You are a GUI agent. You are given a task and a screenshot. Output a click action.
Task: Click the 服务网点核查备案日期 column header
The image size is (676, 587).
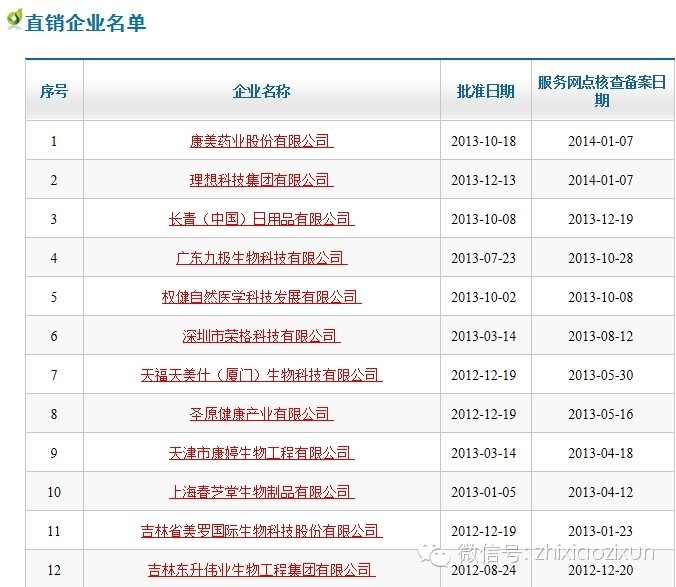pyautogui.click(x=602, y=91)
